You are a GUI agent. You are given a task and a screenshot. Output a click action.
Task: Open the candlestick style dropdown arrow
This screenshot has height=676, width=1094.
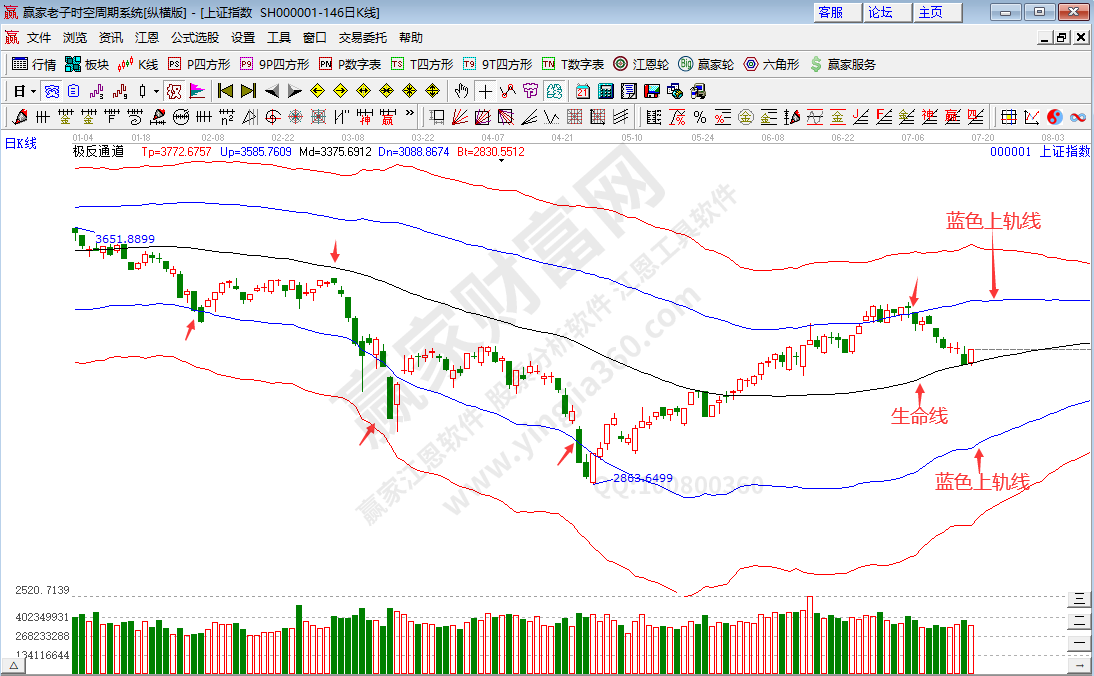156,91
